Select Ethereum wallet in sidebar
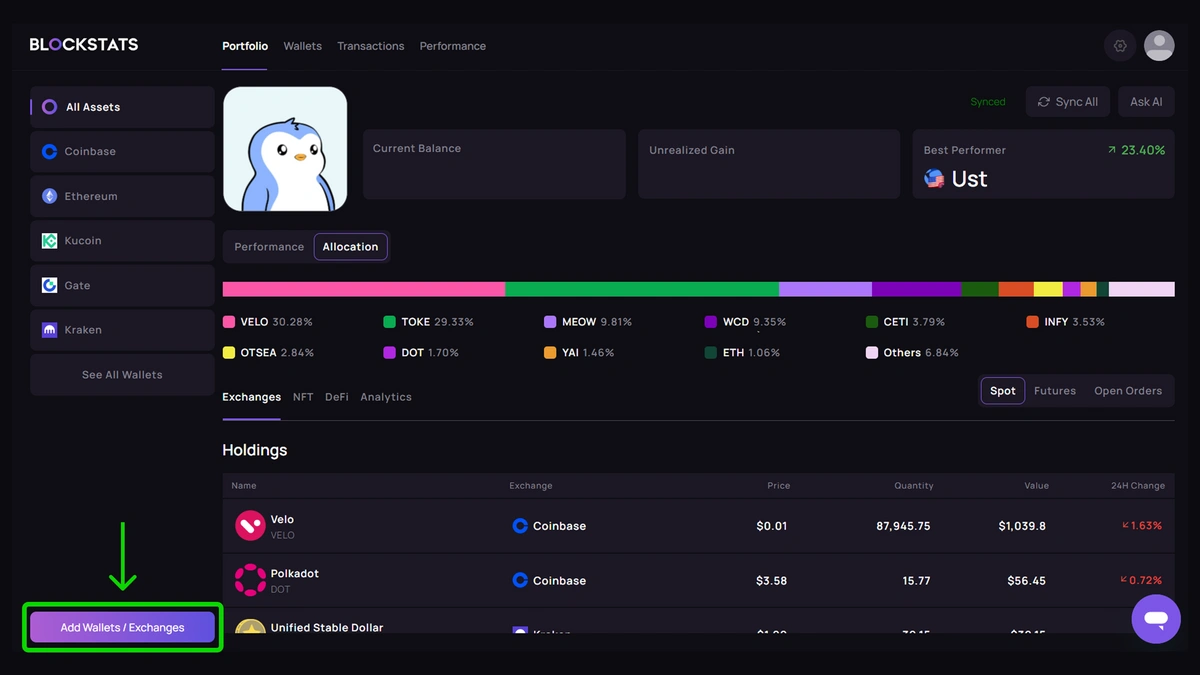This screenshot has width=1200, height=675. [122, 197]
